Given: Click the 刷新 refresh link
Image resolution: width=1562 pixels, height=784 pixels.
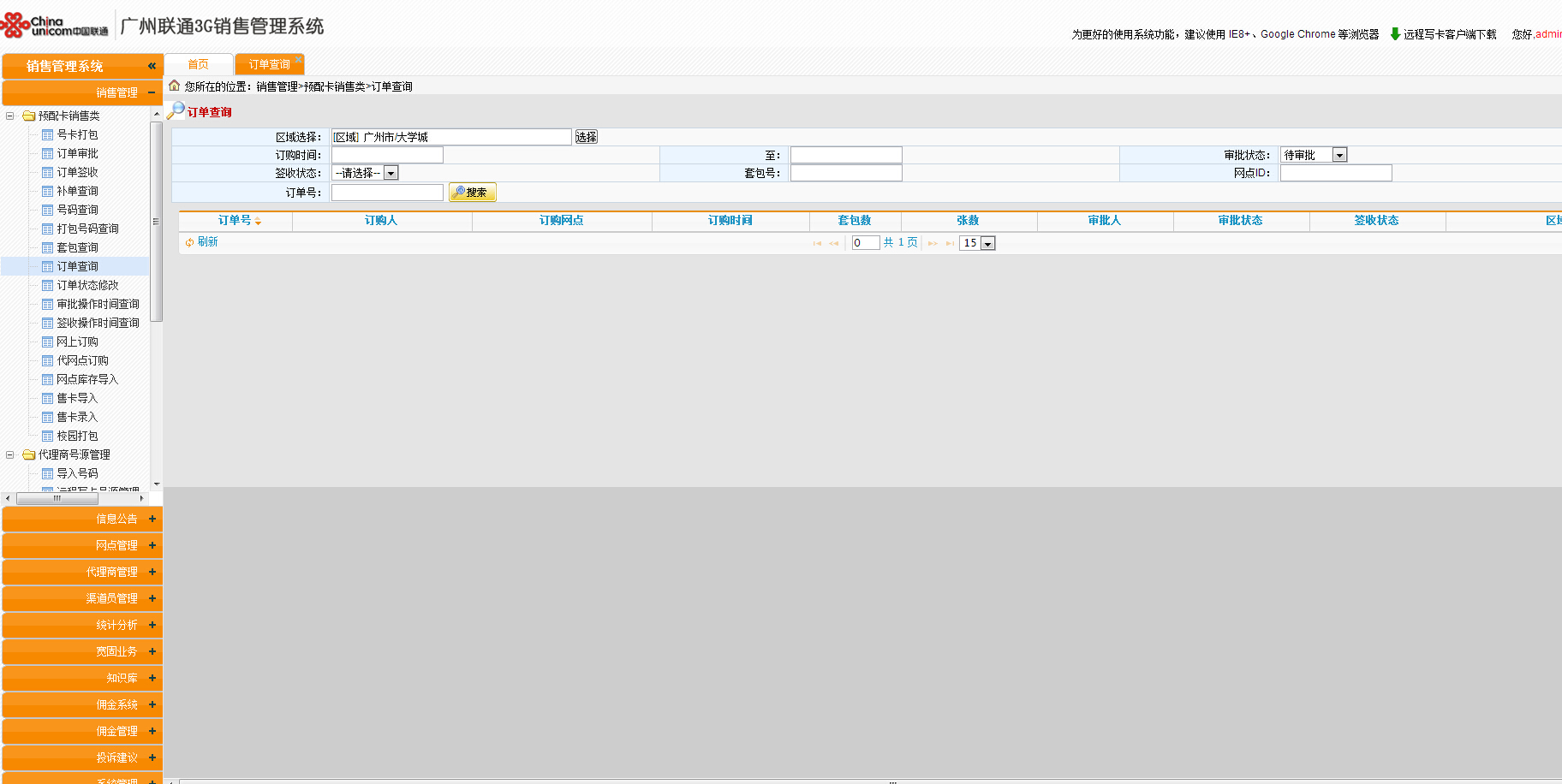Looking at the screenshot, I should (x=202, y=242).
